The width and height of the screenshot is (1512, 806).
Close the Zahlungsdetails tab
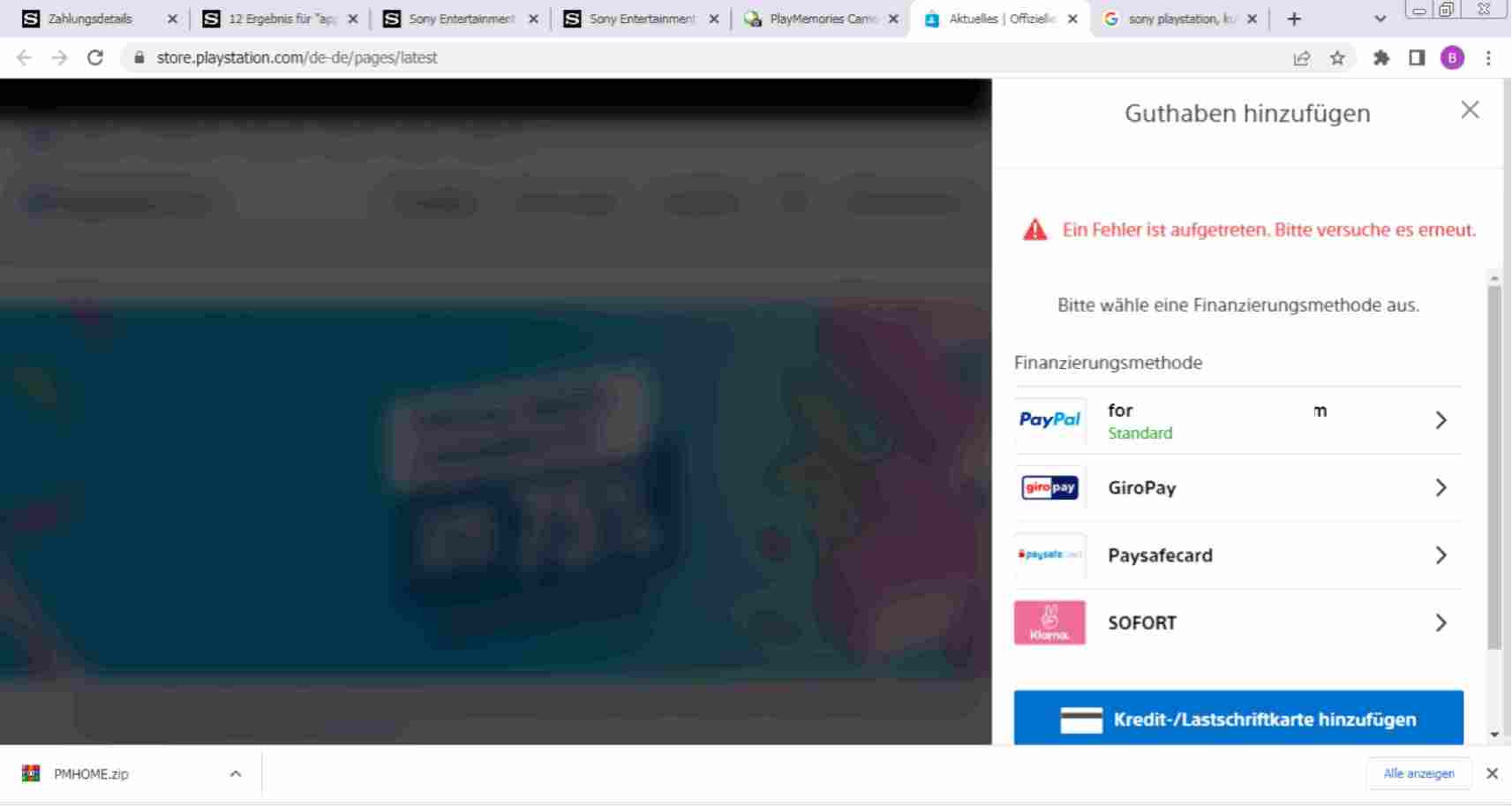click(x=172, y=19)
